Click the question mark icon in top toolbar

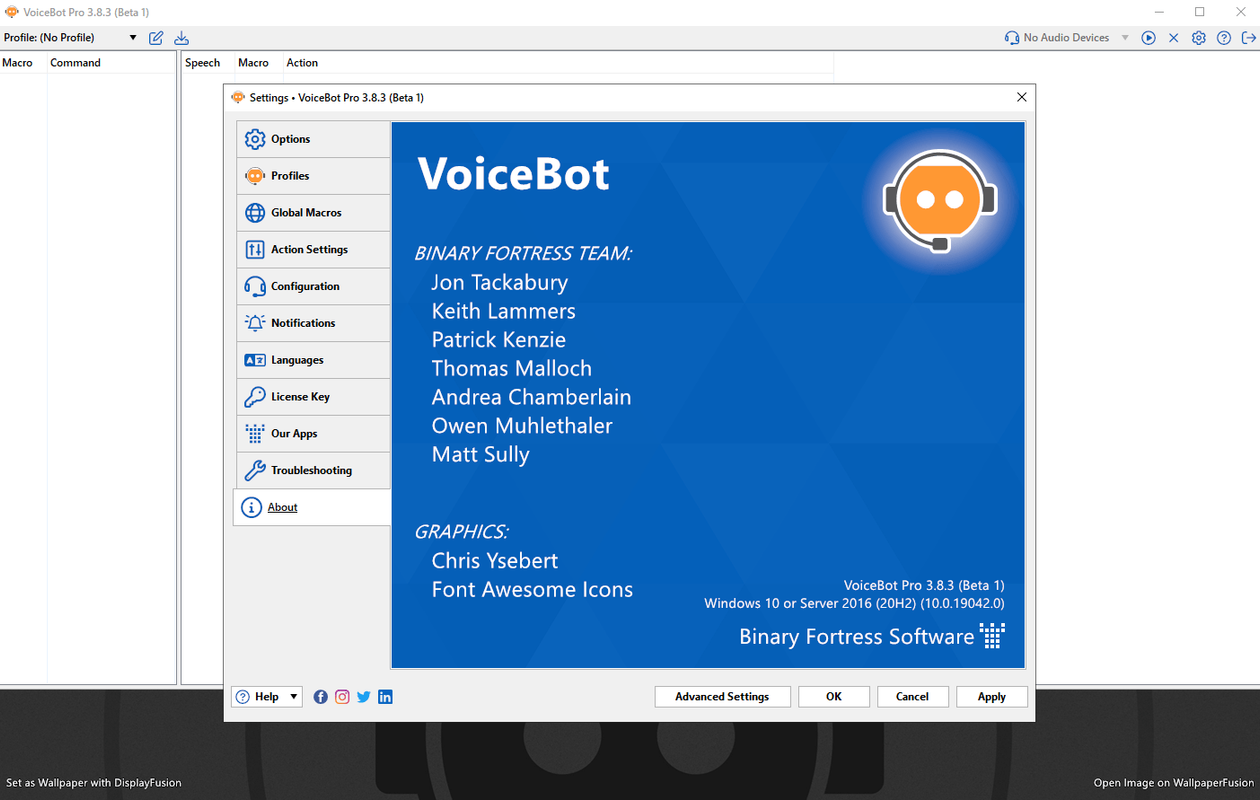click(1224, 38)
